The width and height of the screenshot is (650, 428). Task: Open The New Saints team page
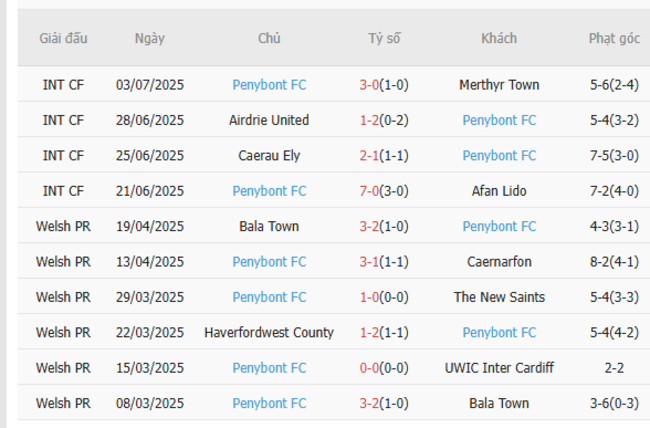tap(499, 297)
